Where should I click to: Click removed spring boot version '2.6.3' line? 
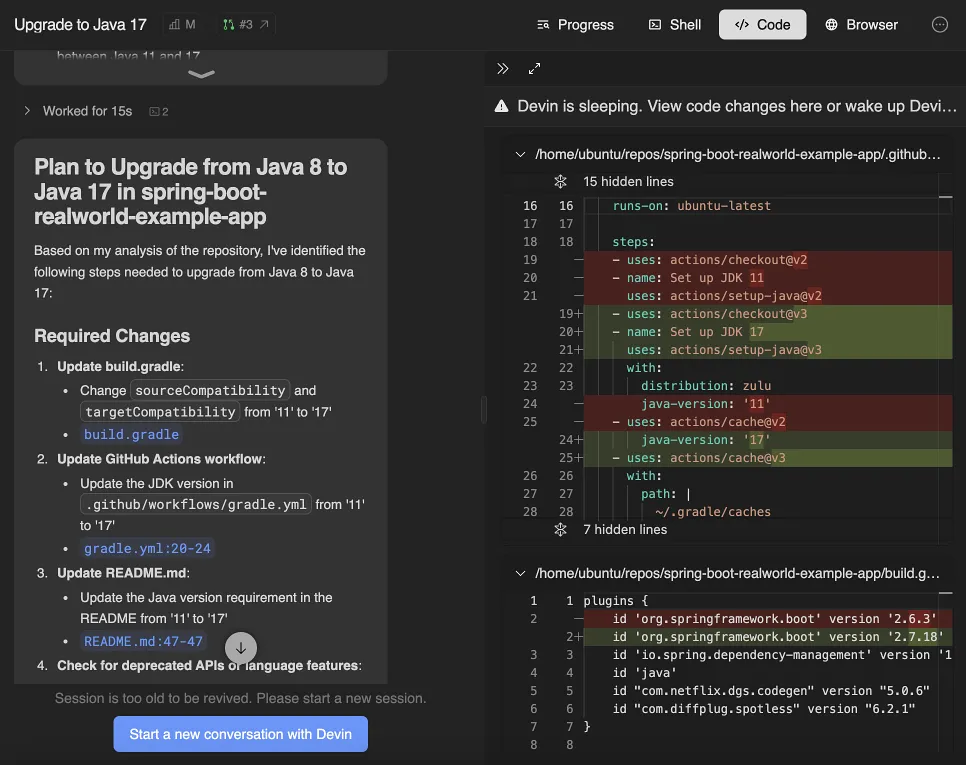(x=768, y=618)
